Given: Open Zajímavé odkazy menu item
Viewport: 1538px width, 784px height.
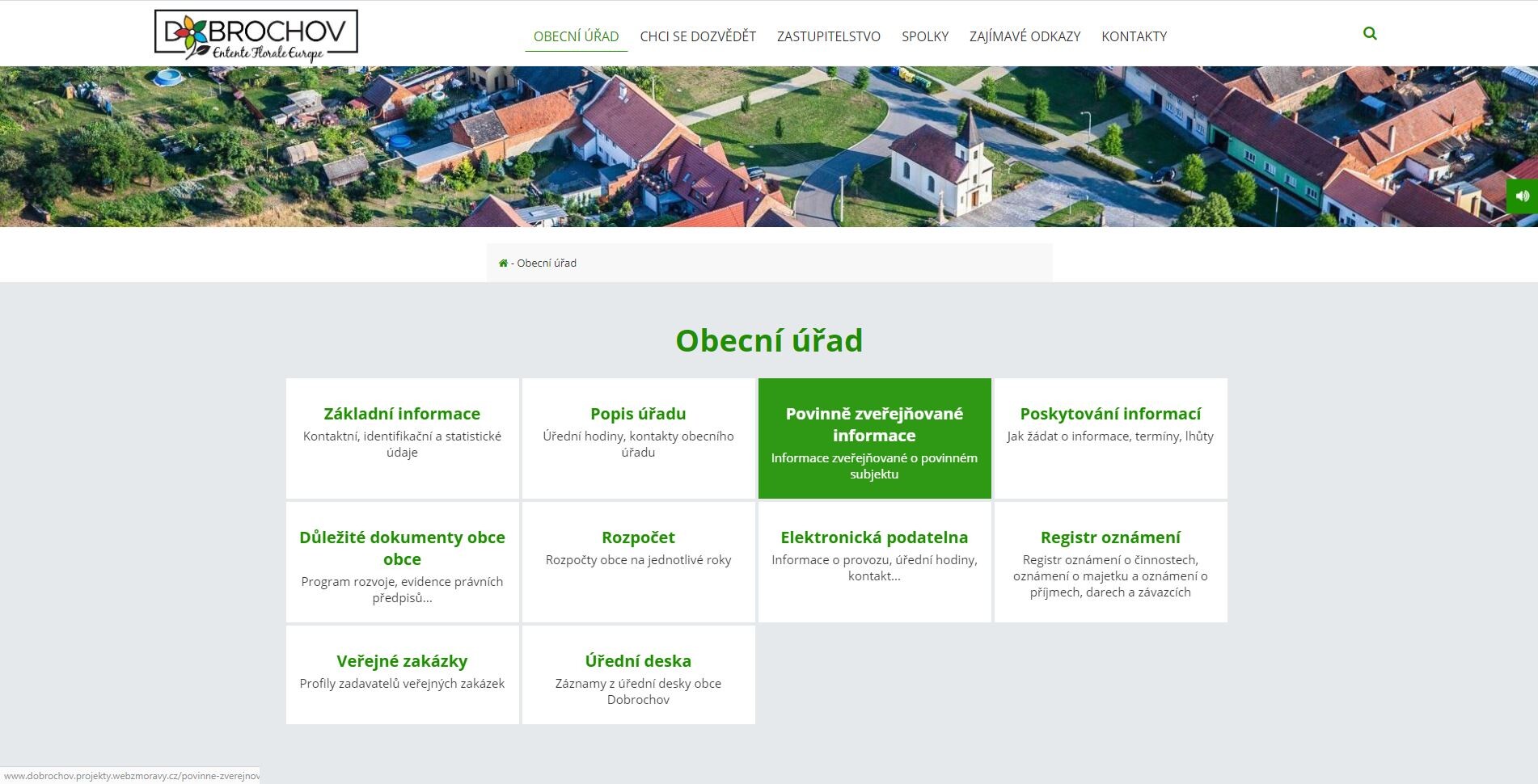Looking at the screenshot, I should (1025, 36).
